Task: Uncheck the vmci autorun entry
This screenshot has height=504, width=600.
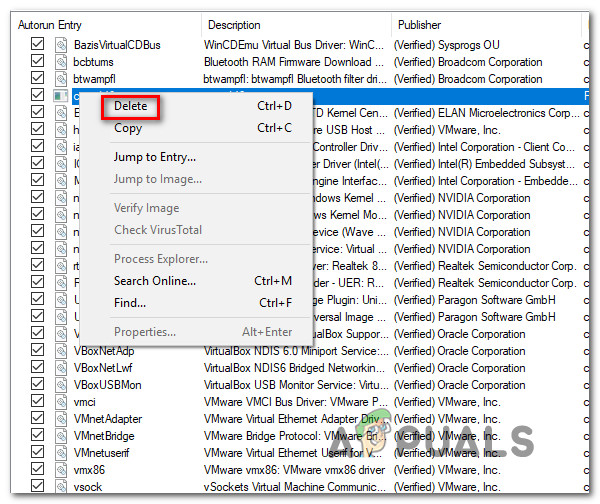Action: coord(38,400)
